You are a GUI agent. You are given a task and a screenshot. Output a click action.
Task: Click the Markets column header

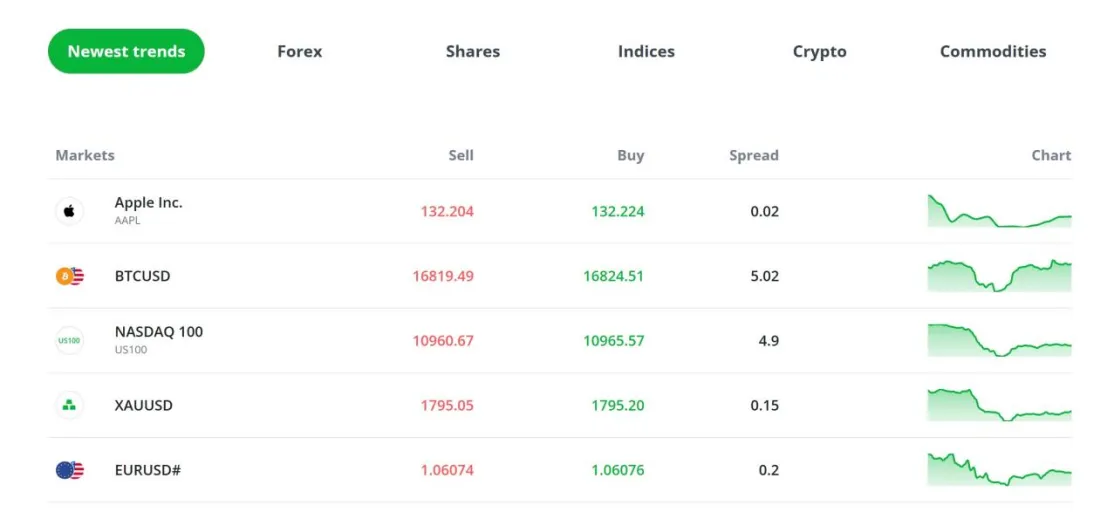(x=85, y=155)
